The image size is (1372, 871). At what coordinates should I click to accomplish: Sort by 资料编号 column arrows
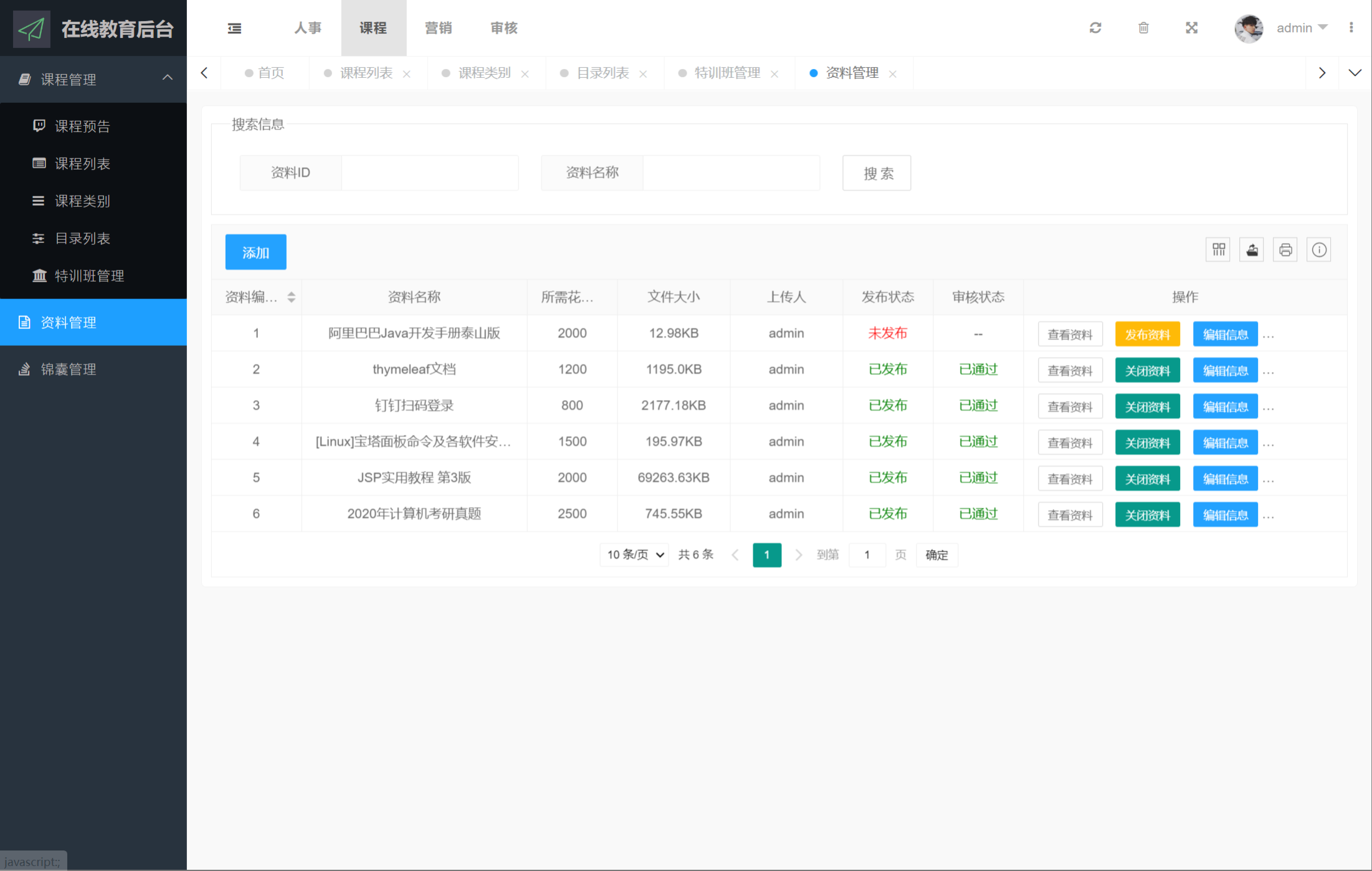tap(291, 297)
